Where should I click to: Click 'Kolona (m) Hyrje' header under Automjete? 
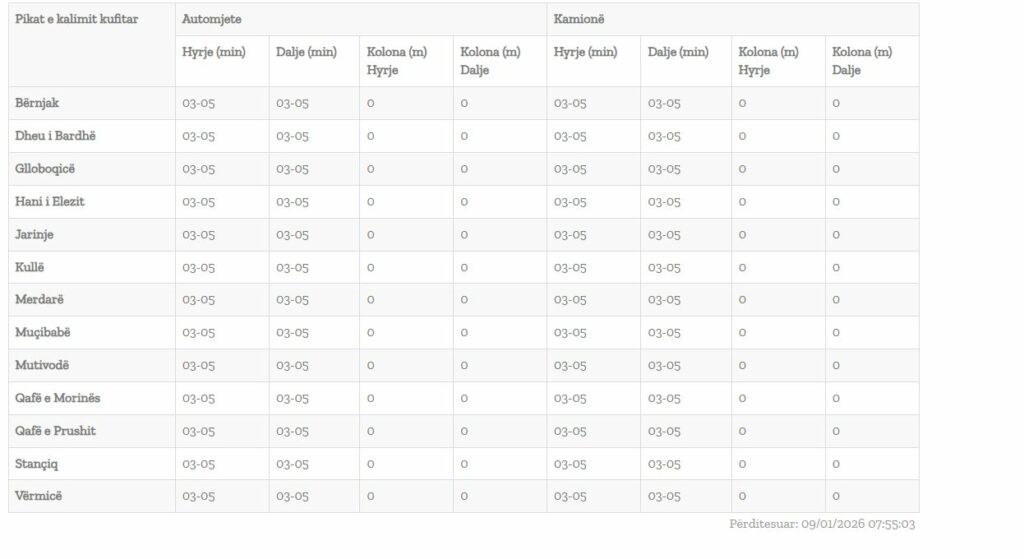click(397, 61)
